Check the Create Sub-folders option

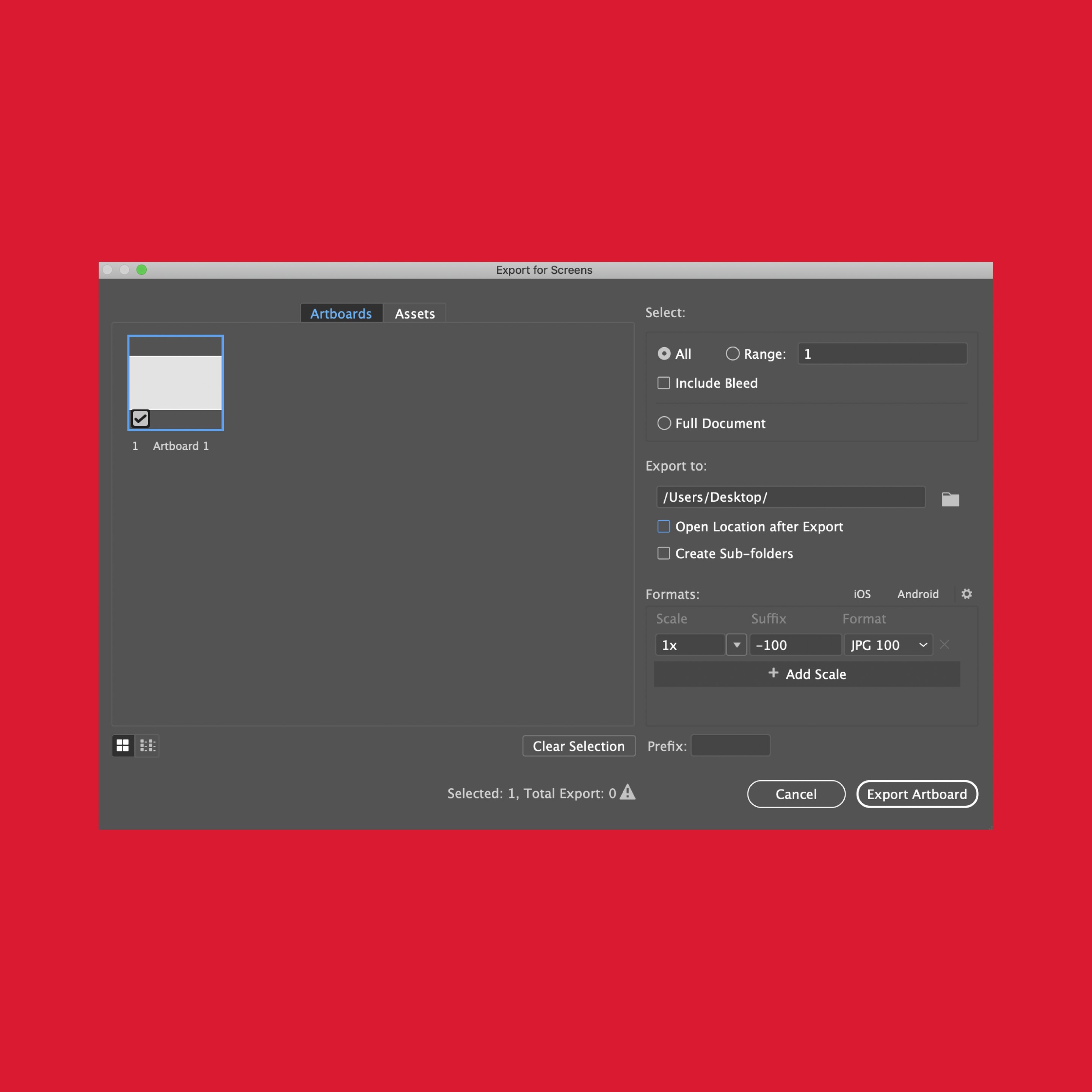[x=663, y=553]
